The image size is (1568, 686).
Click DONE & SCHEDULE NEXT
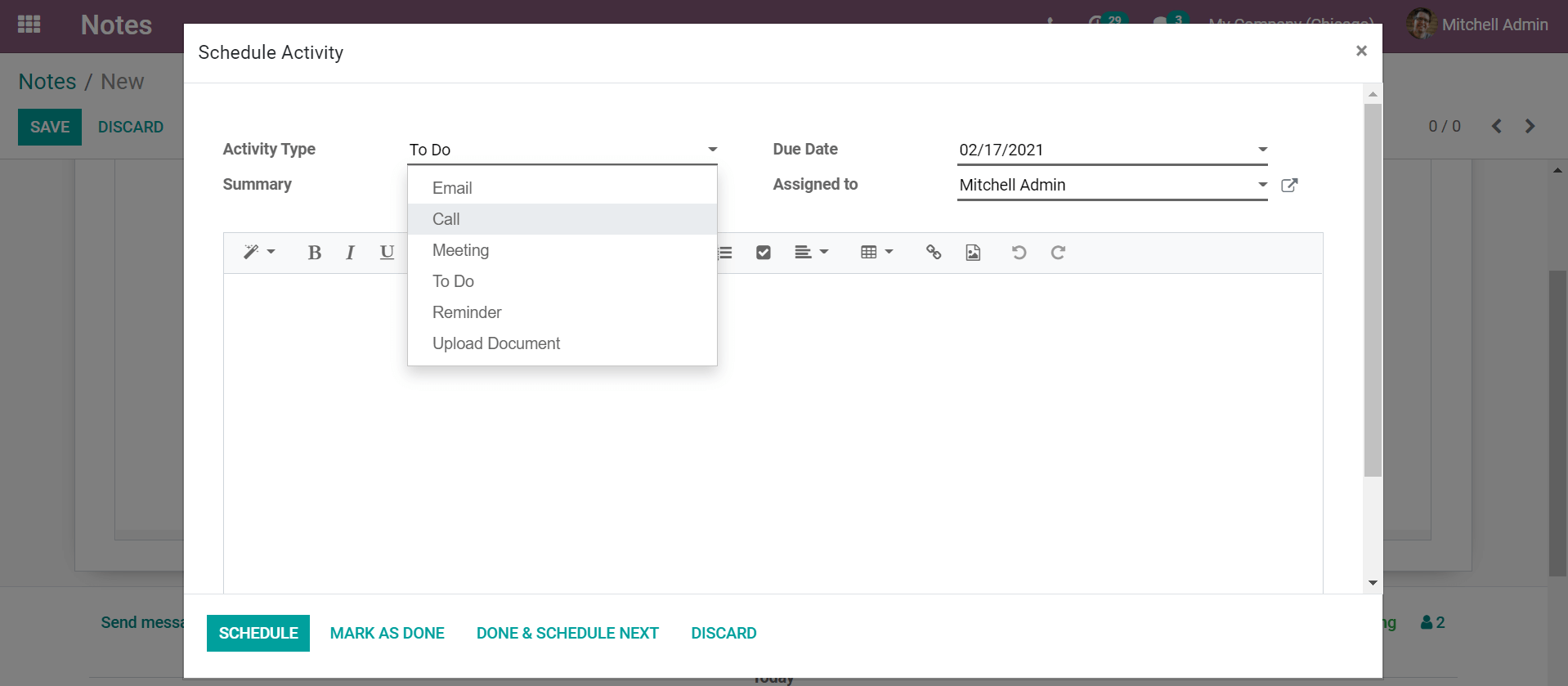pos(567,633)
